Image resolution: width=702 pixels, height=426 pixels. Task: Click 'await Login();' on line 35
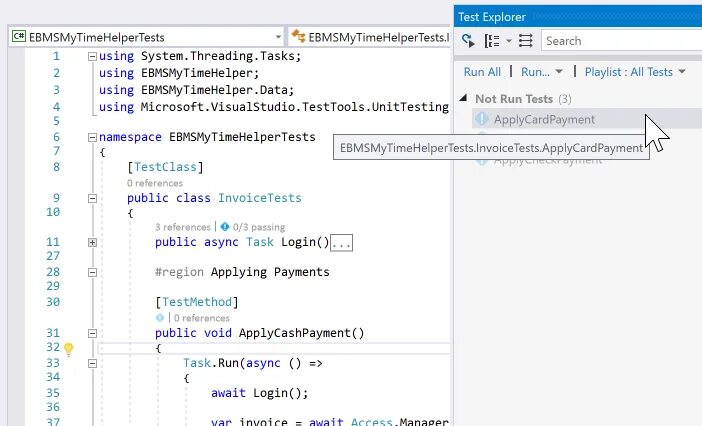point(260,393)
